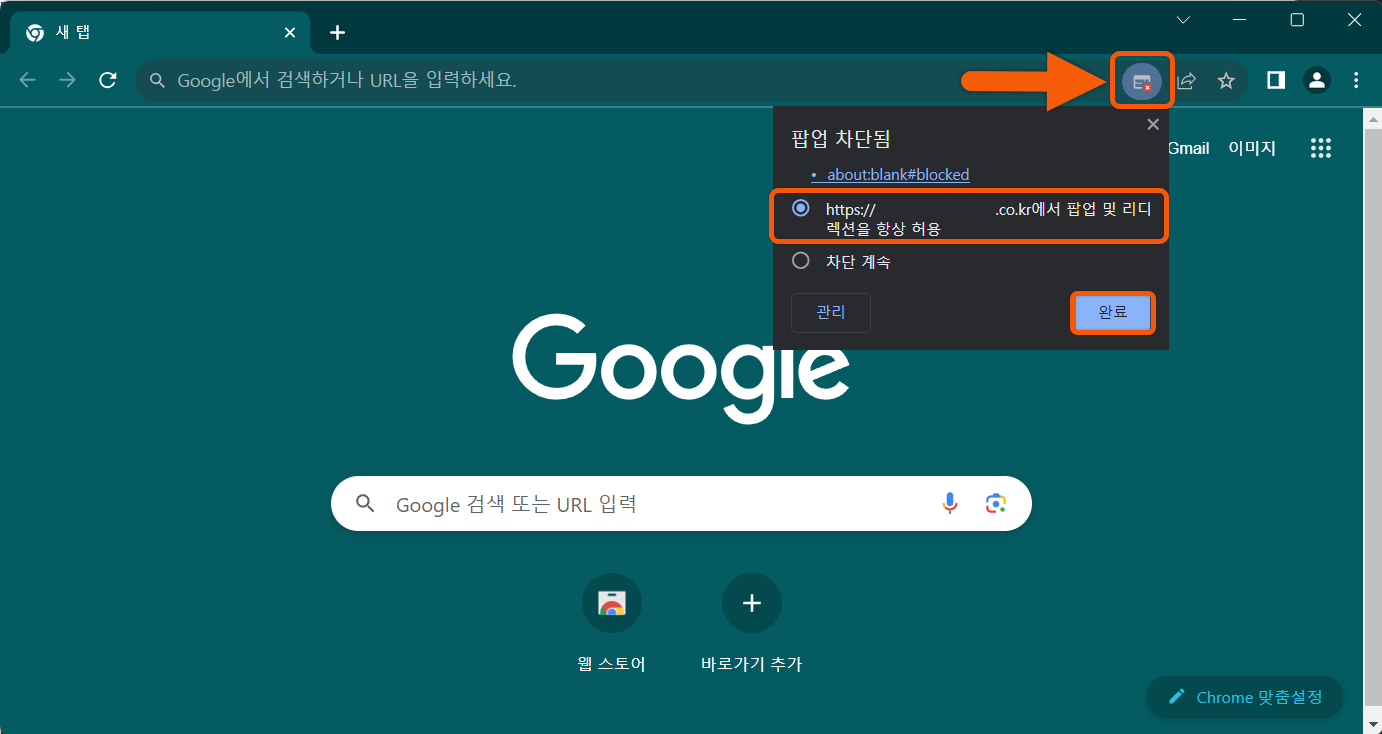
Task: Close the 새 탭 tab
Action: [x=290, y=33]
